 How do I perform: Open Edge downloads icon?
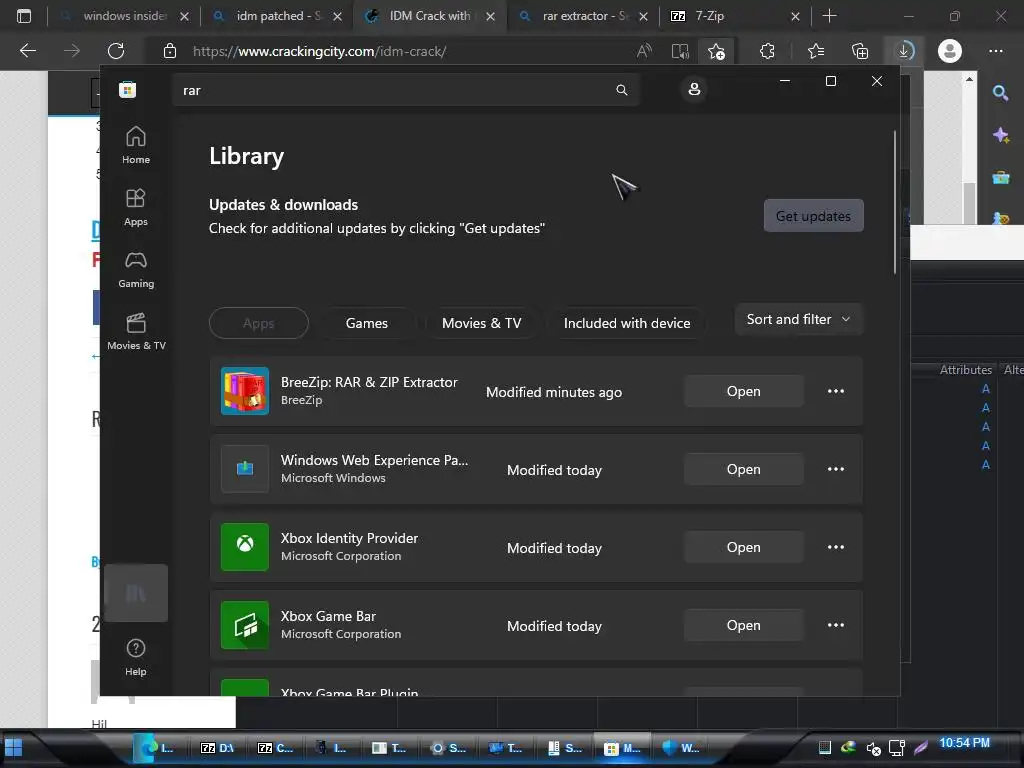coord(904,51)
